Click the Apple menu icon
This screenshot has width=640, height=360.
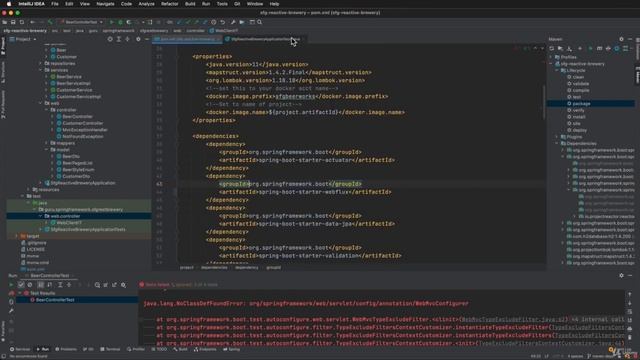(x=9, y=4)
